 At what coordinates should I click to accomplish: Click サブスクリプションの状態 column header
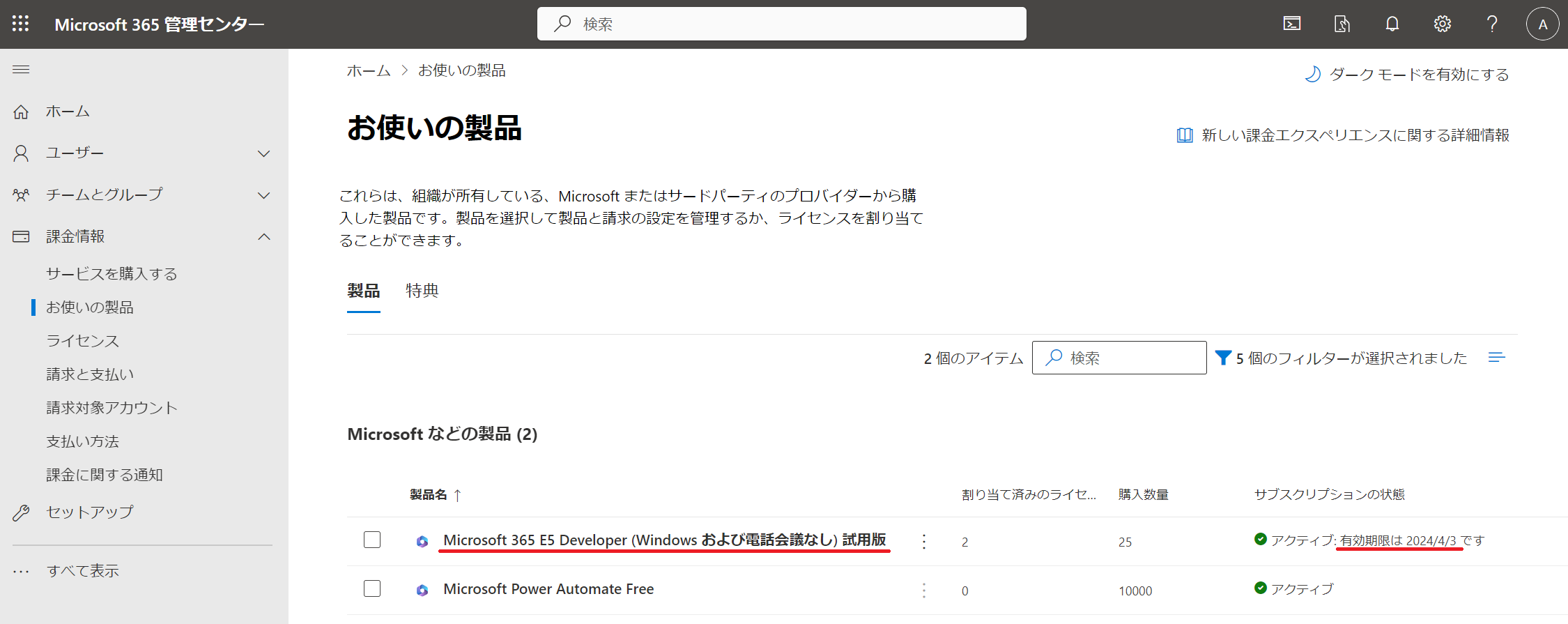(1330, 494)
